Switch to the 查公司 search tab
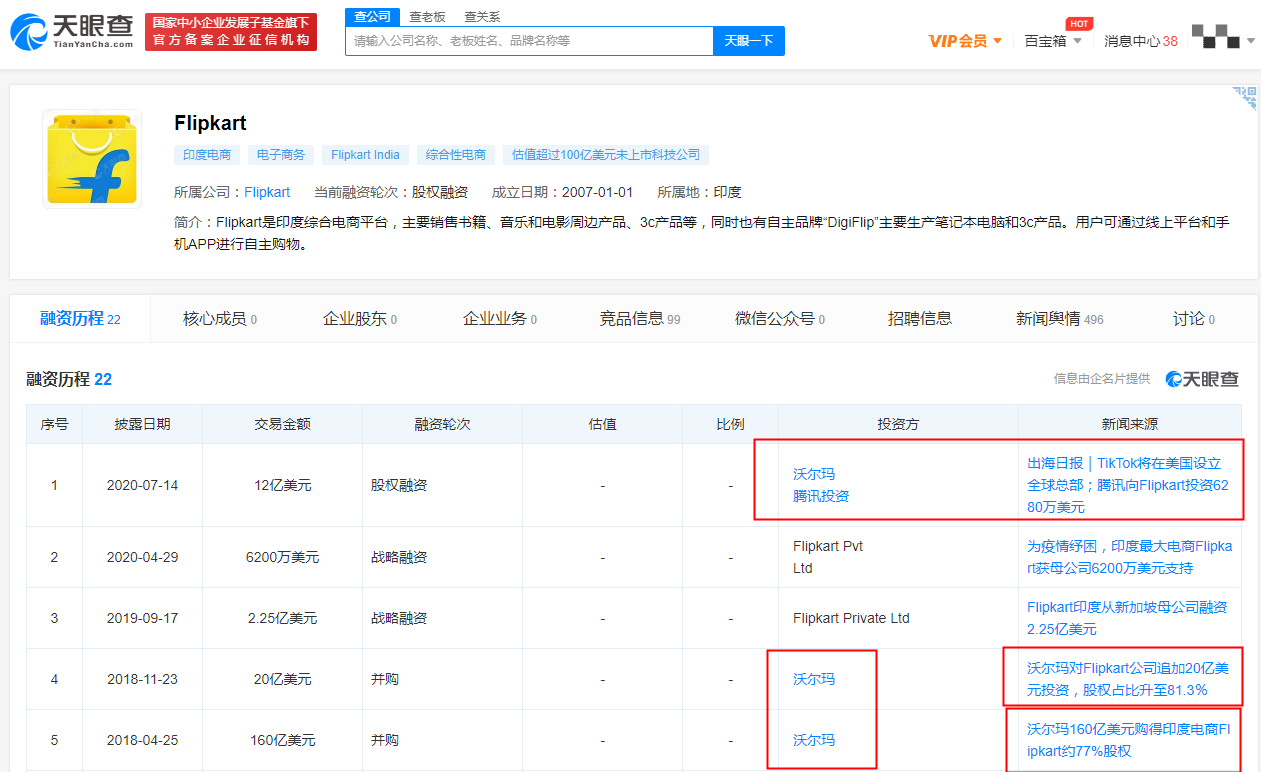Image resolution: width=1261 pixels, height=772 pixels. 373,17
